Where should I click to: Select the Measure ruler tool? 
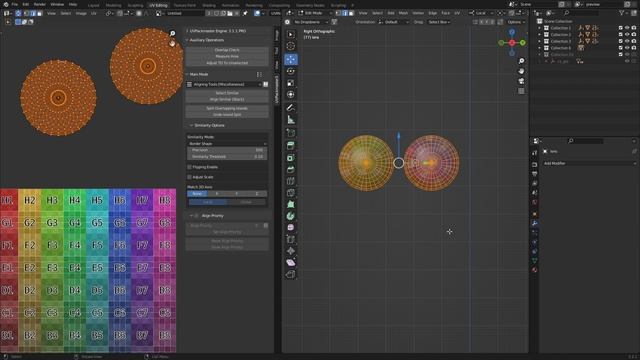[291, 120]
